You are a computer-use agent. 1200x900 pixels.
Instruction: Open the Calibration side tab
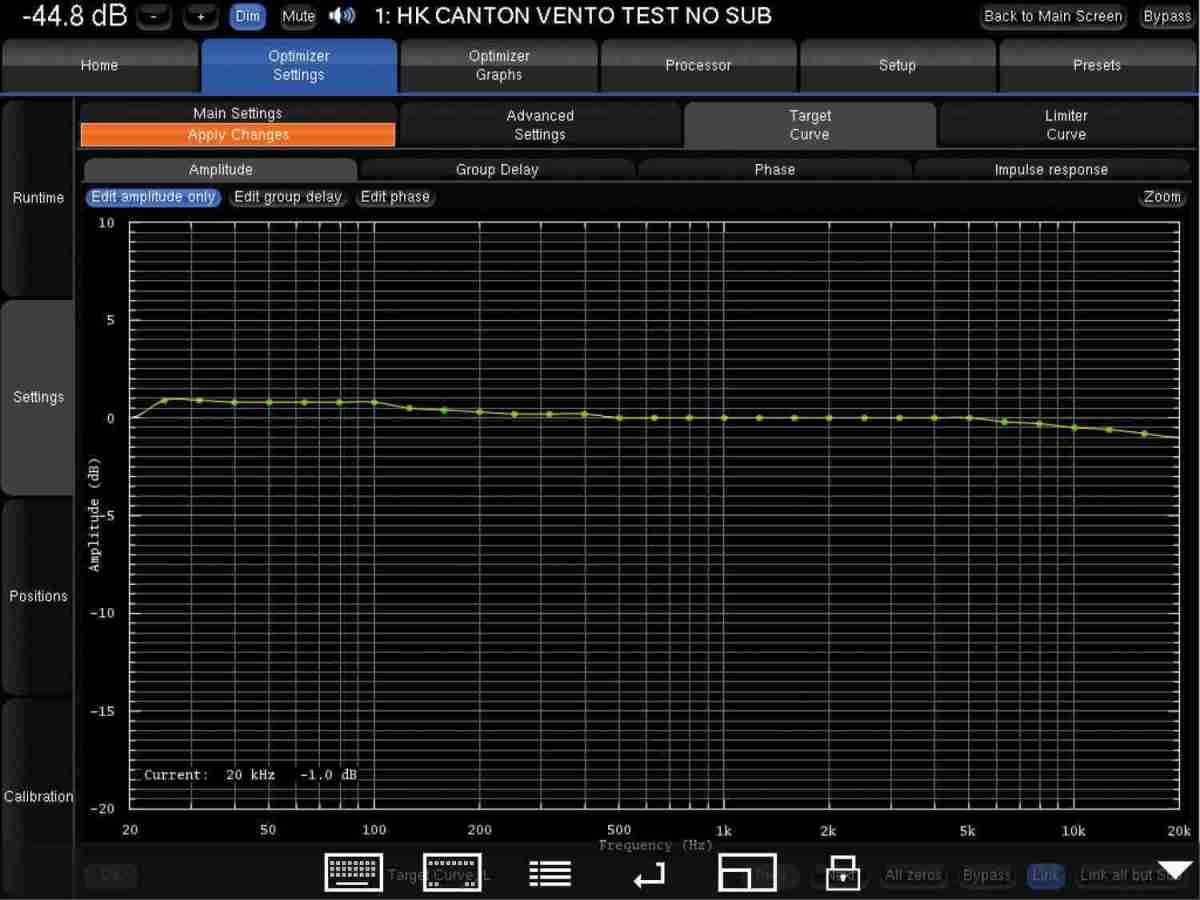click(38, 797)
